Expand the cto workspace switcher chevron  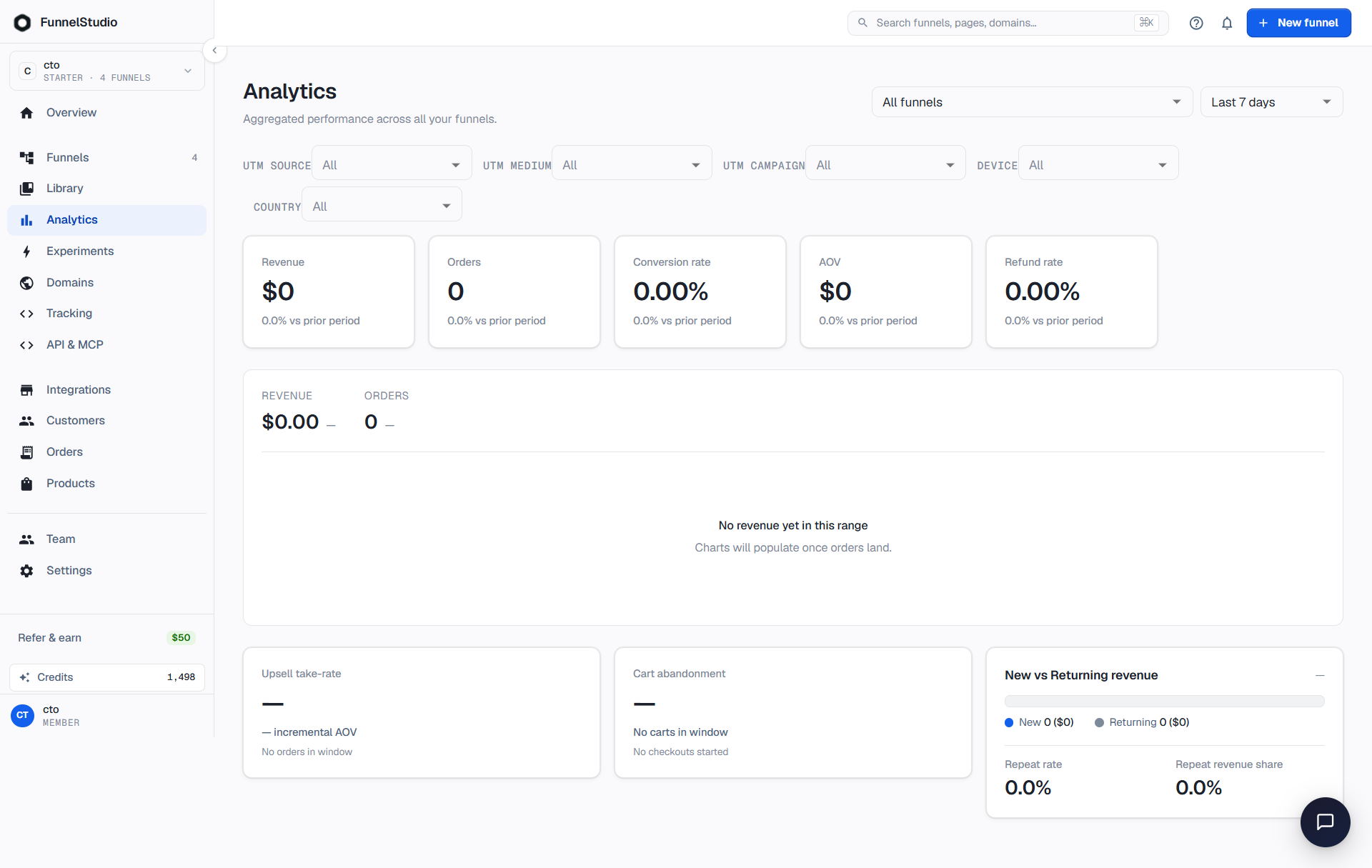click(x=188, y=71)
